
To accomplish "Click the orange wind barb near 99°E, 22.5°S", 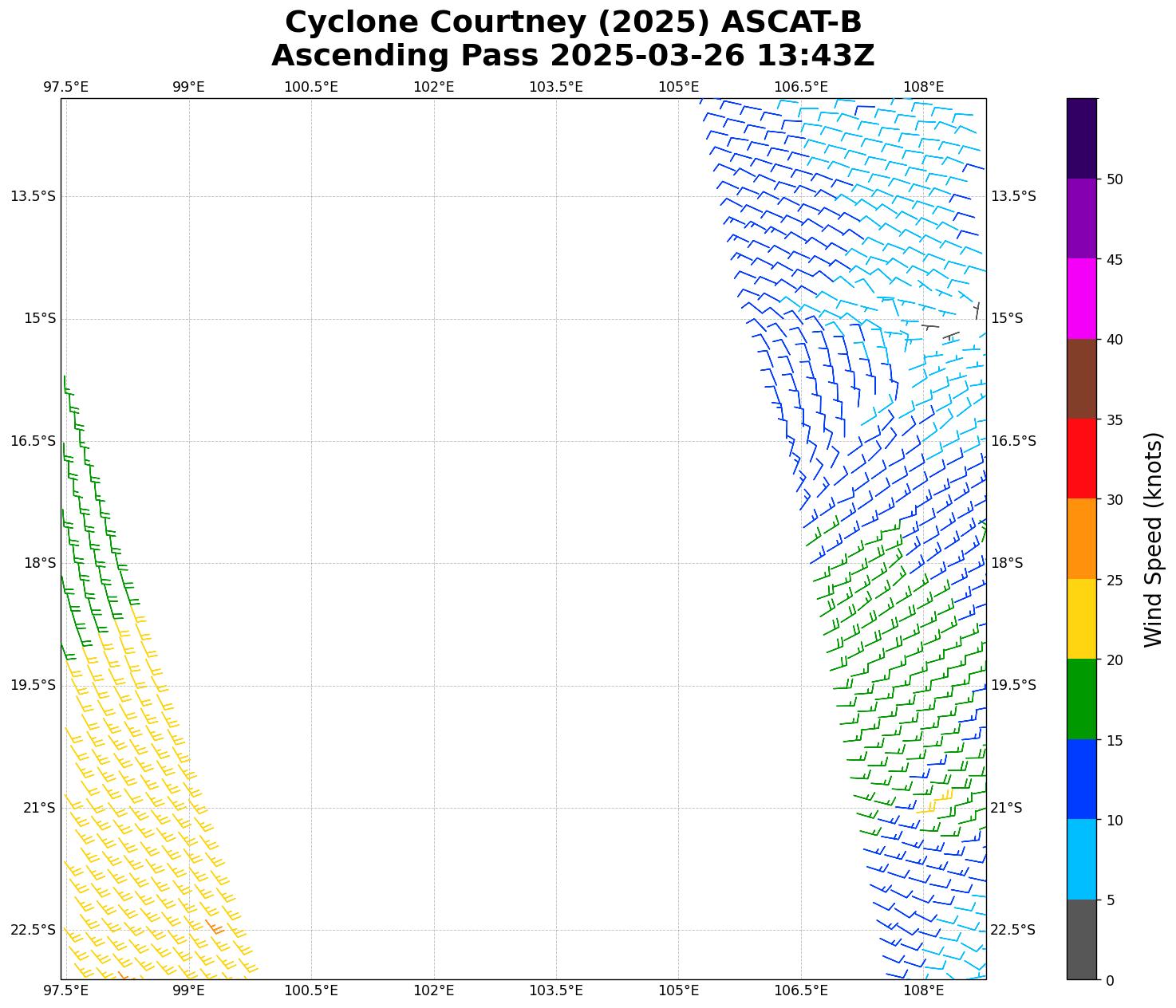I will (214, 927).
